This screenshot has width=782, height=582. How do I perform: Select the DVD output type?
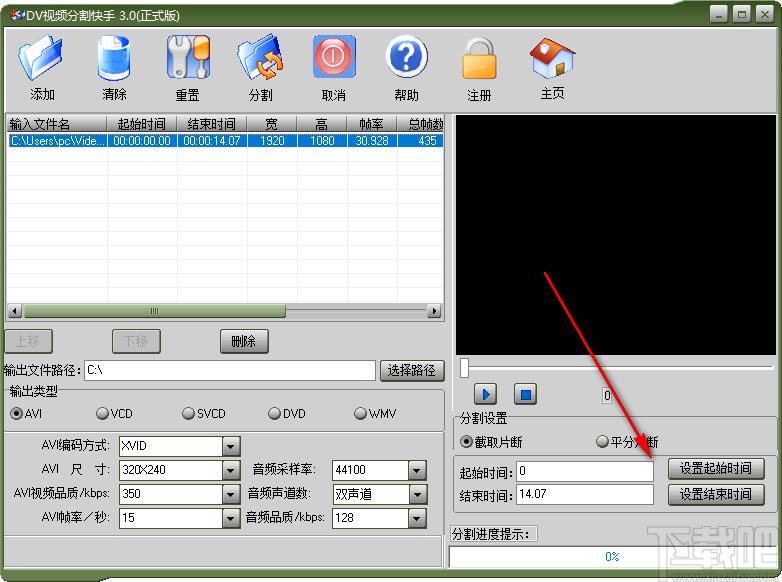coord(275,414)
